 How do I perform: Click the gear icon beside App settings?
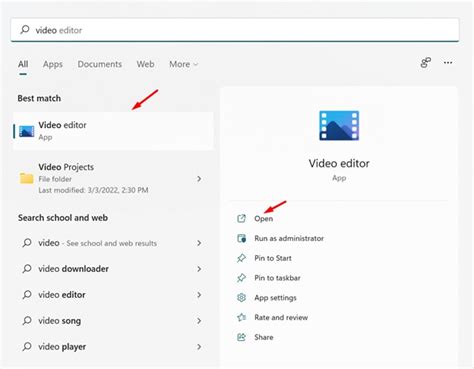coord(241,297)
